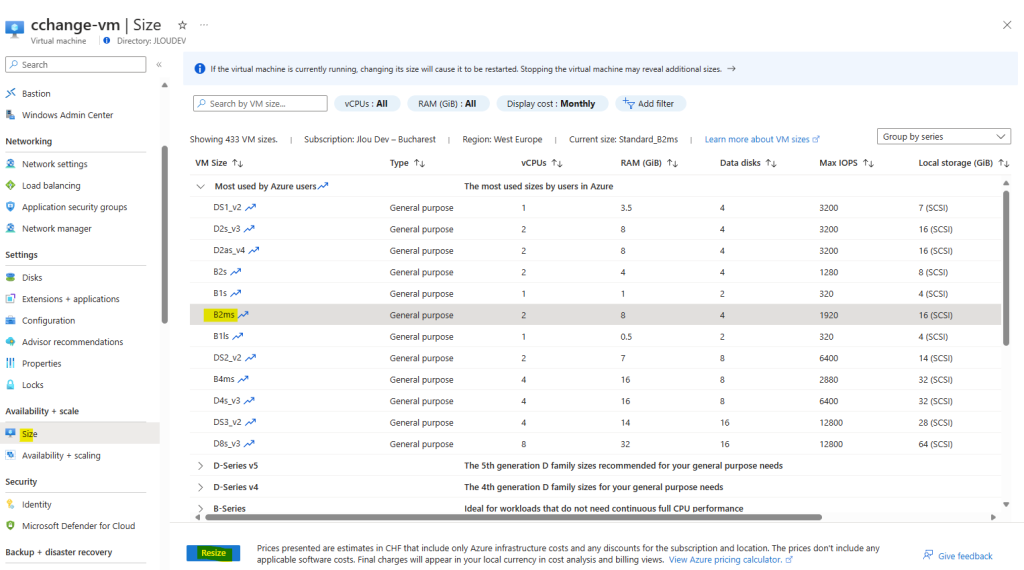1024x570 pixels.
Task: Select the B1ls VM size row
Action: coord(595,336)
